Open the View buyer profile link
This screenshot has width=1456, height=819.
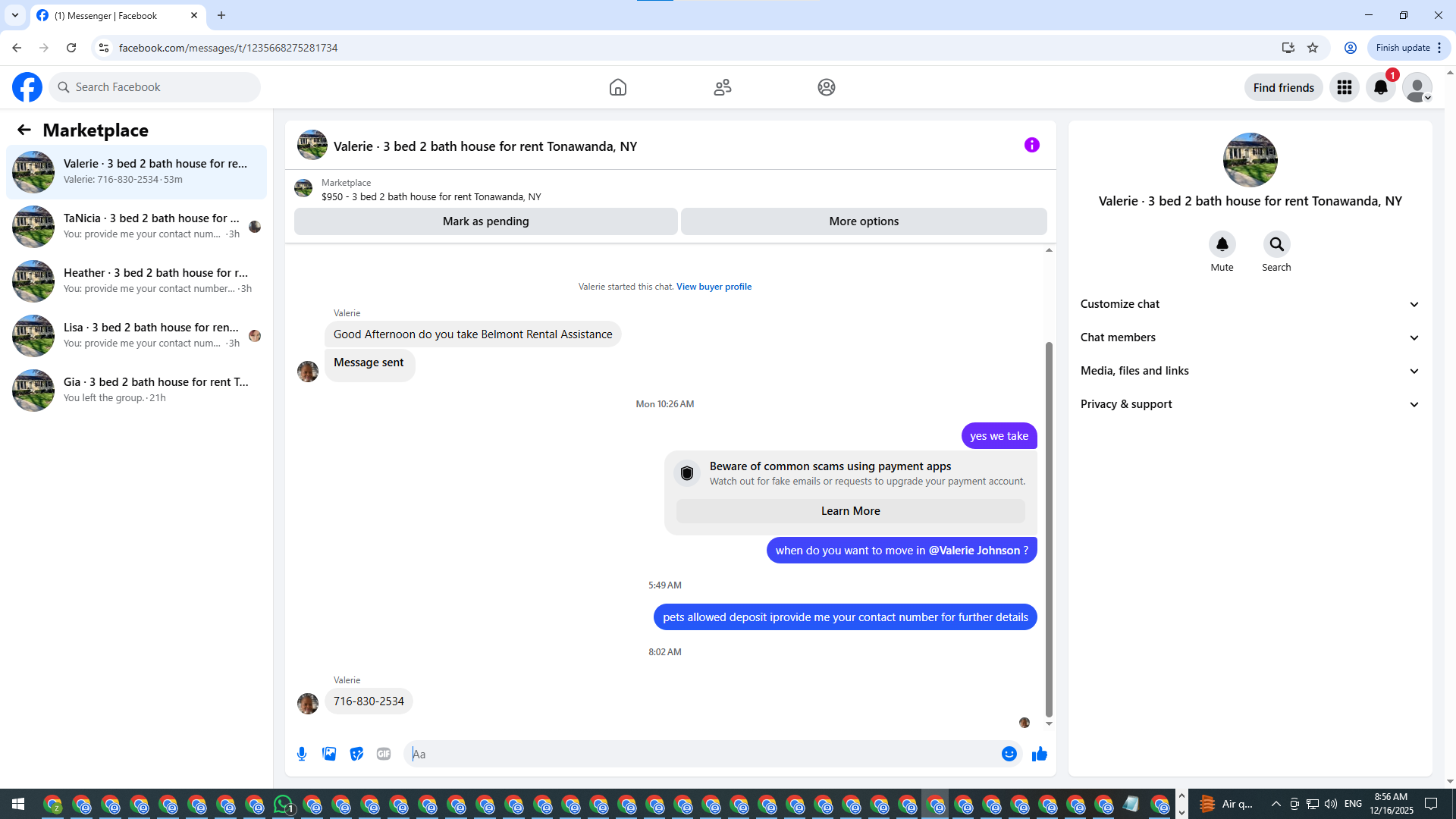click(714, 287)
